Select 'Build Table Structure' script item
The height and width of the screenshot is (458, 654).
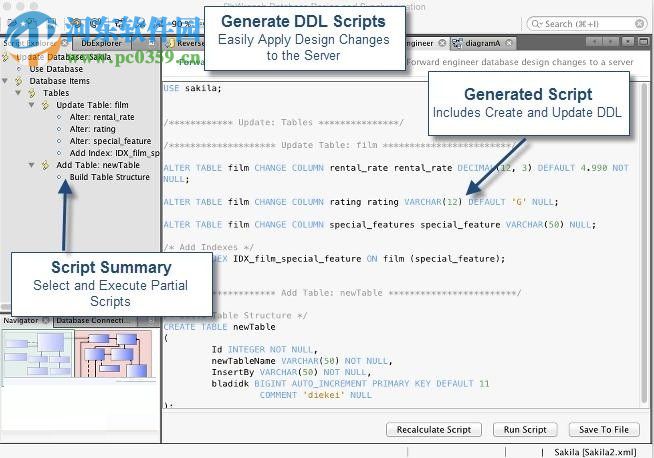109,177
